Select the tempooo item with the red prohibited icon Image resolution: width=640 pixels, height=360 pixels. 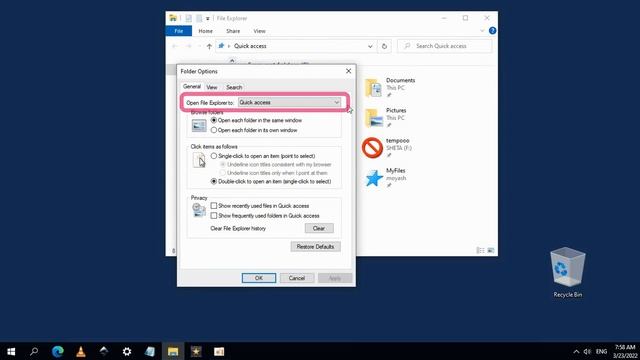tap(372, 147)
